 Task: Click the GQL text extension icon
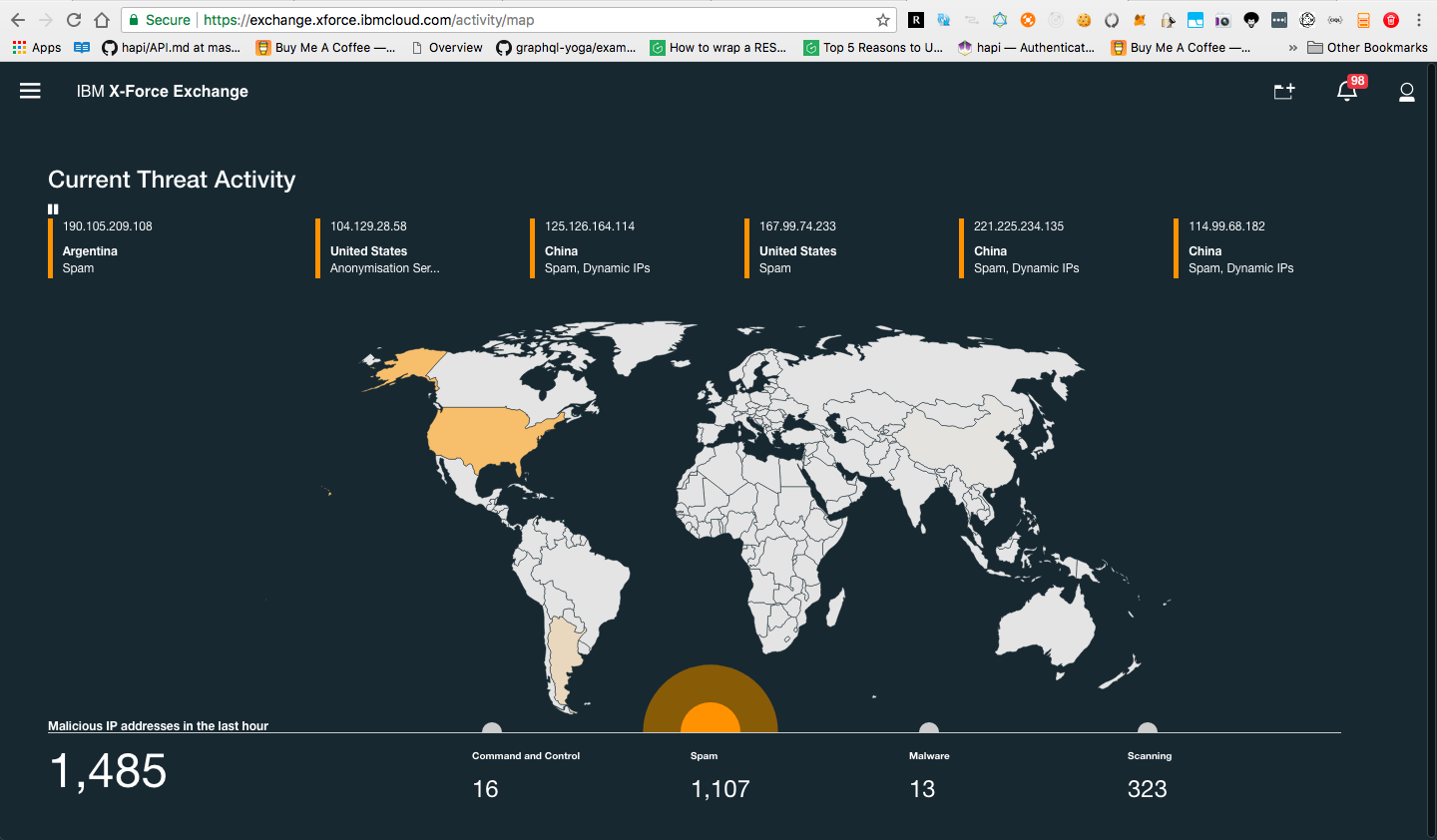[1335, 20]
